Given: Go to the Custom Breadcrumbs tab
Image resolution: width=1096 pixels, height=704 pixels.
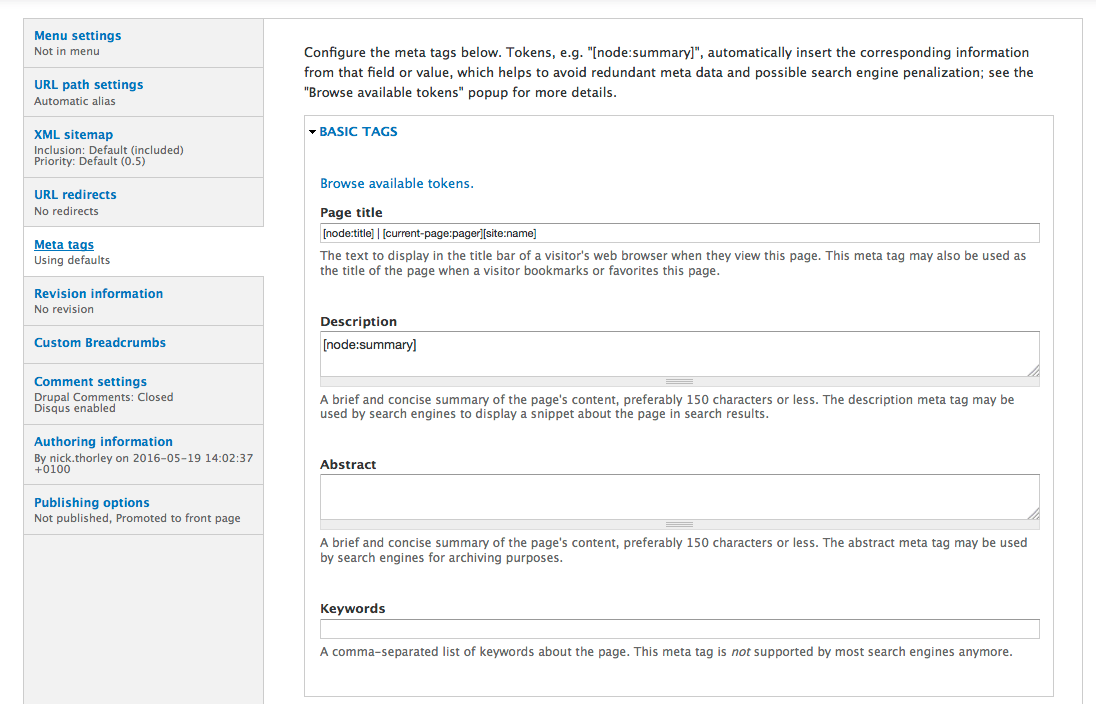Looking at the screenshot, I should pos(100,343).
